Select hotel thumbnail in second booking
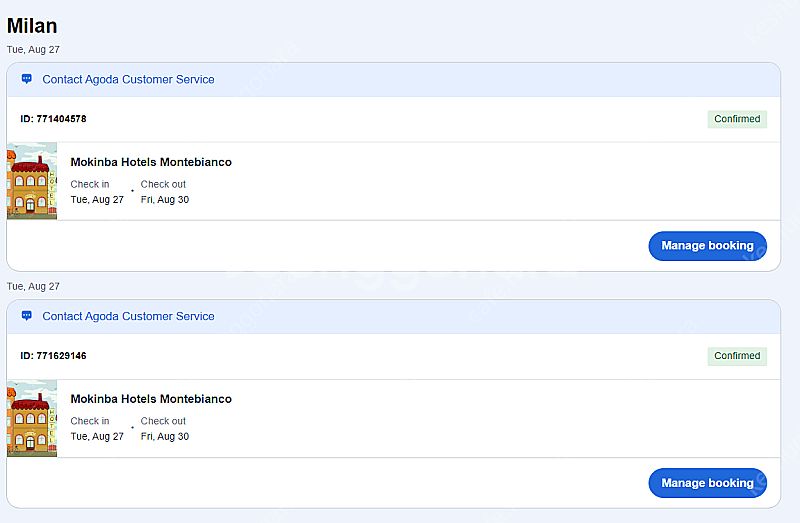This screenshot has width=800, height=523. click(32, 418)
